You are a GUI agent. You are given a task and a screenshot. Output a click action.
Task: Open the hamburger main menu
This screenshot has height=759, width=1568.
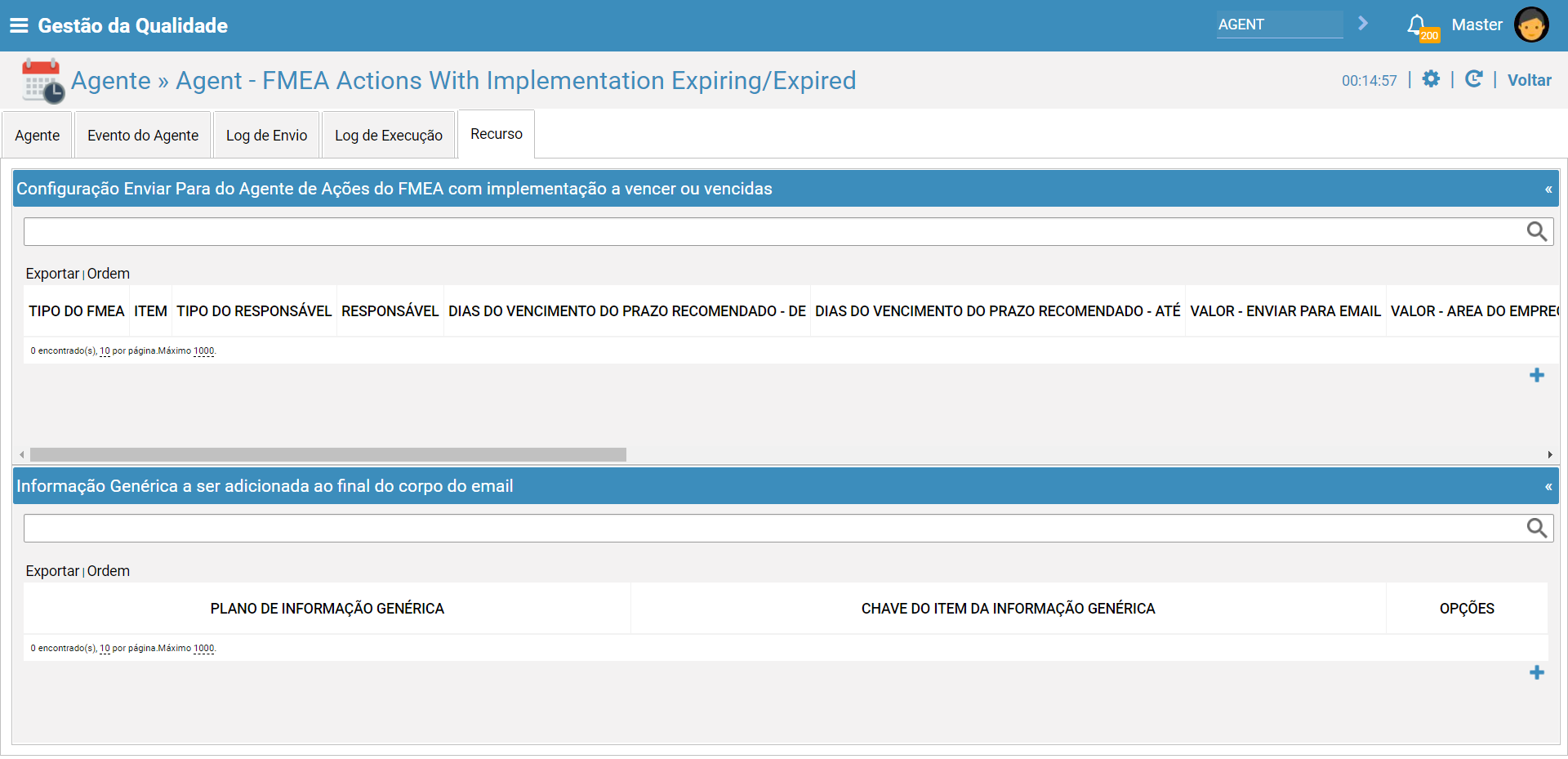click(19, 25)
